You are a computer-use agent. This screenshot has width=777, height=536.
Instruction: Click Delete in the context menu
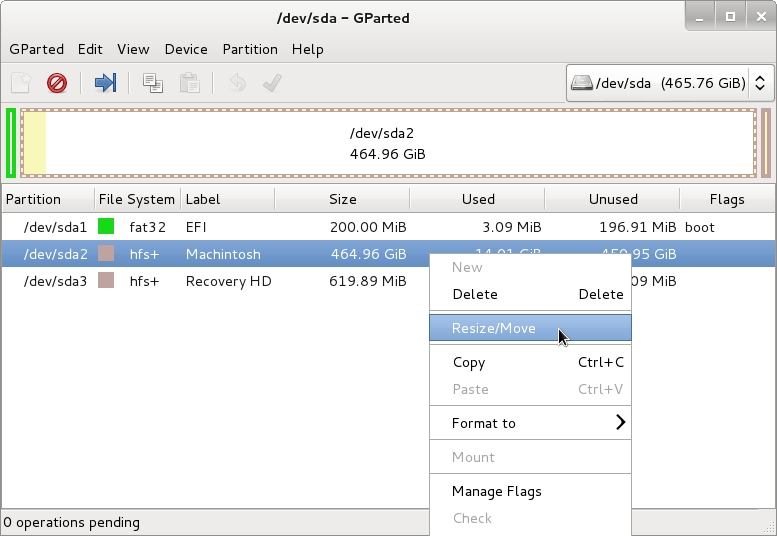(475, 294)
